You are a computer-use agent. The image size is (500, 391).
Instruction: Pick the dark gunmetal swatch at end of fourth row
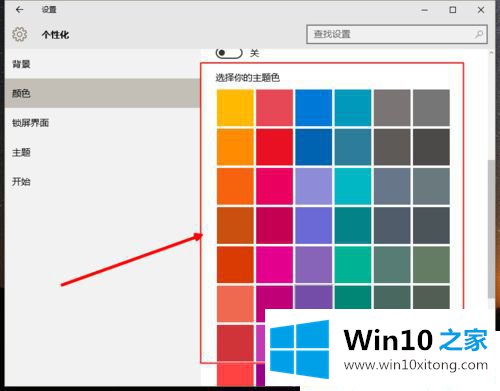coord(431,225)
